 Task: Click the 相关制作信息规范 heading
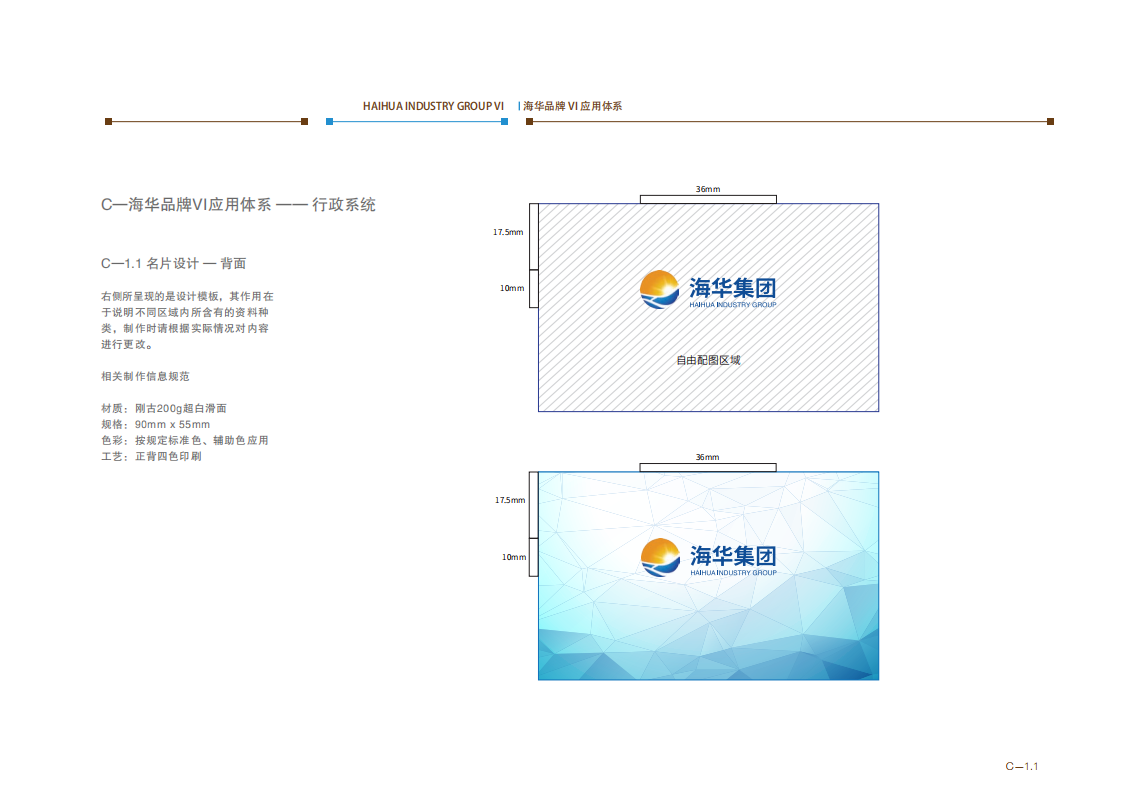pyautogui.click(x=145, y=377)
